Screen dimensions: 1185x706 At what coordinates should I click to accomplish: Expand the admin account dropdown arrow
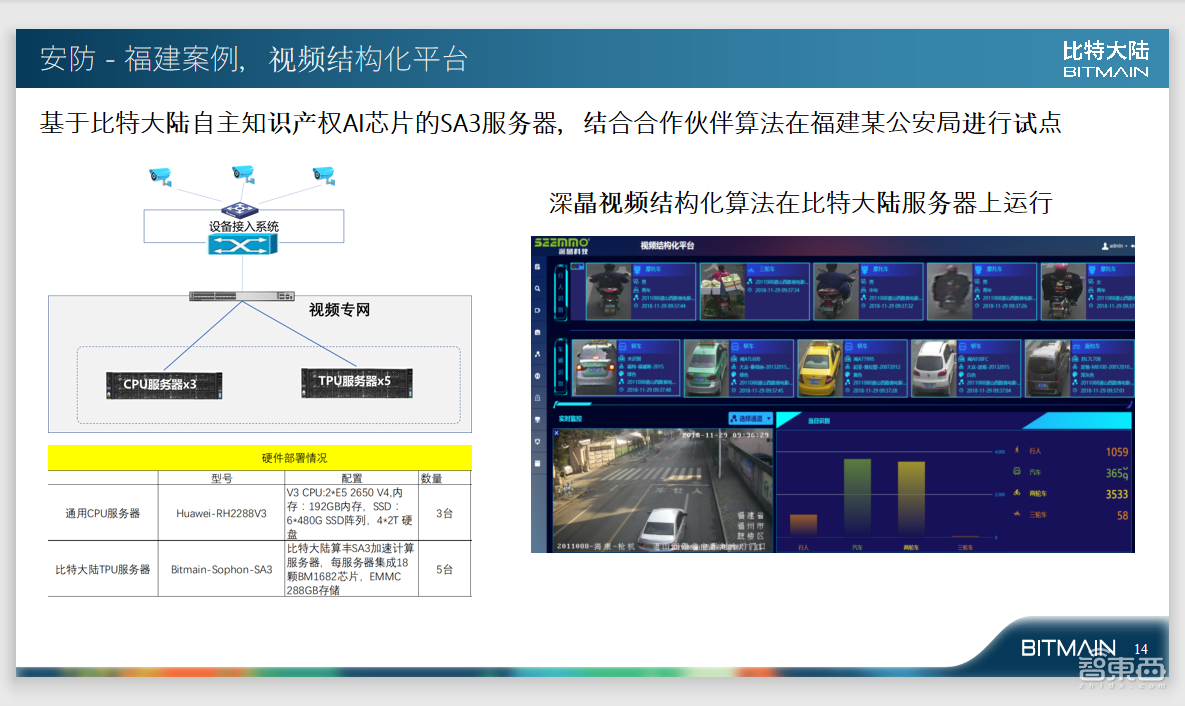[1126, 246]
